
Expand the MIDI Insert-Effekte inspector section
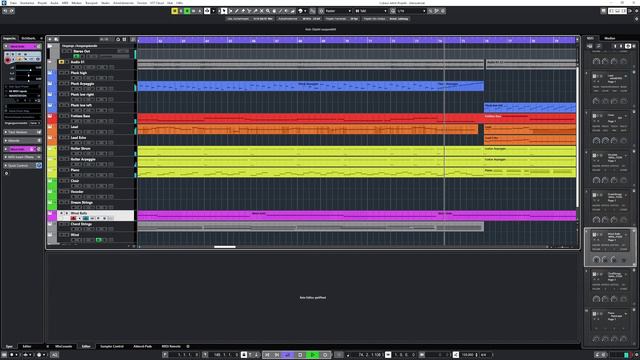tap(22, 157)
